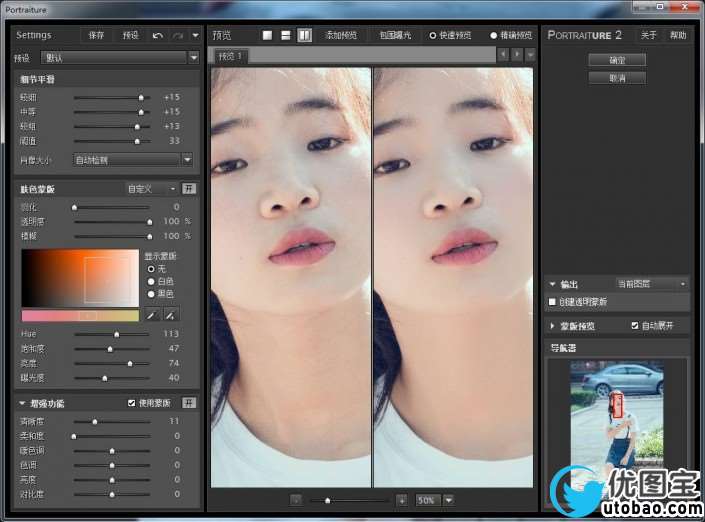Open the 50% zoom level dropdown
705x522 pixels.
pos(449,499)
